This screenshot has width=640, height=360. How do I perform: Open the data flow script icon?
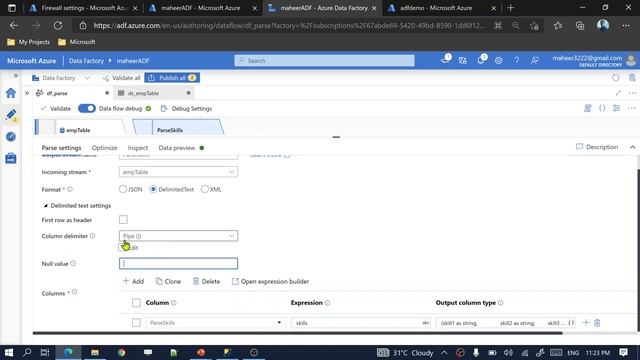point(587,108)
